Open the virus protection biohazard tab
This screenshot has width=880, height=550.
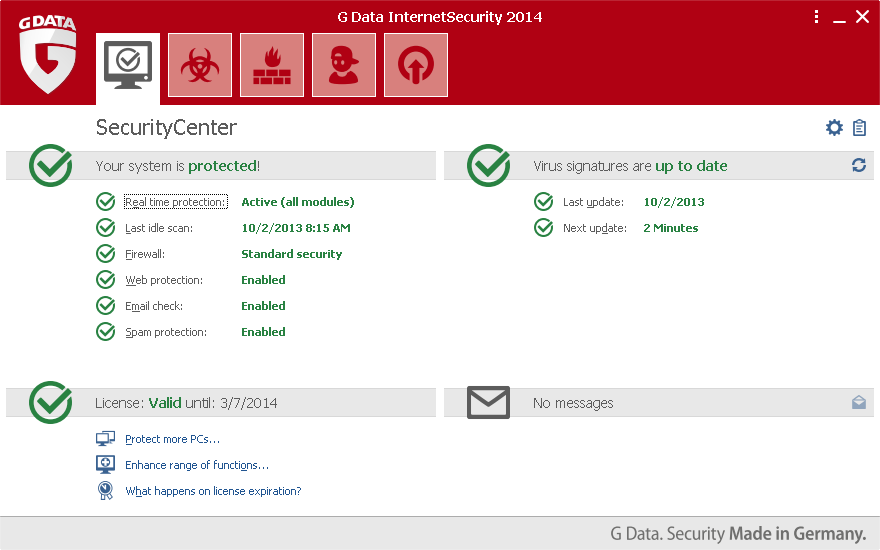(x=200, y=65)
